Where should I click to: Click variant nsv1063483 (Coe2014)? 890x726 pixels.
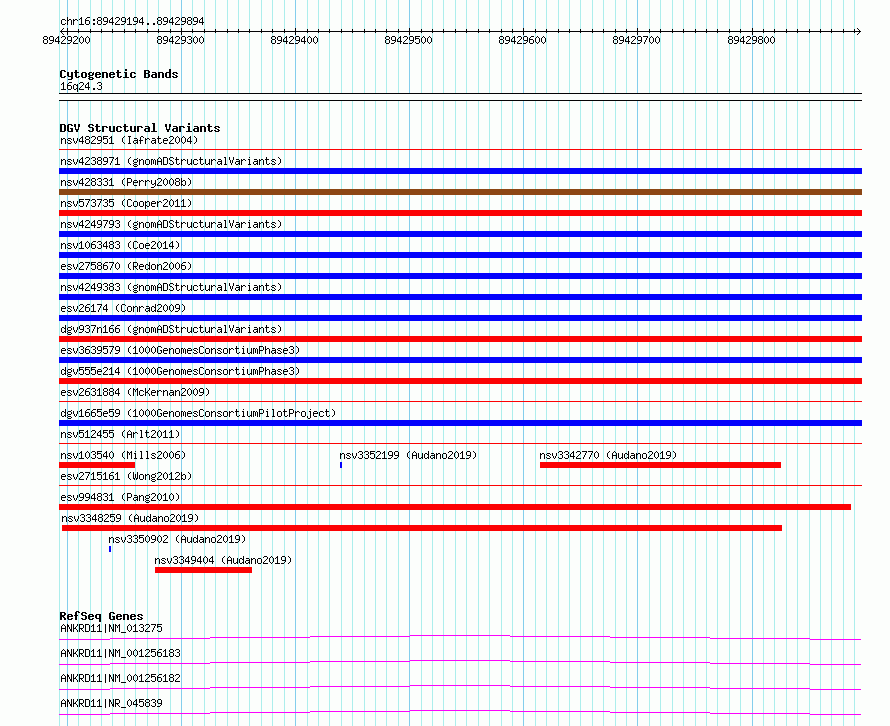pyautogui.click(x=120, y=245)
